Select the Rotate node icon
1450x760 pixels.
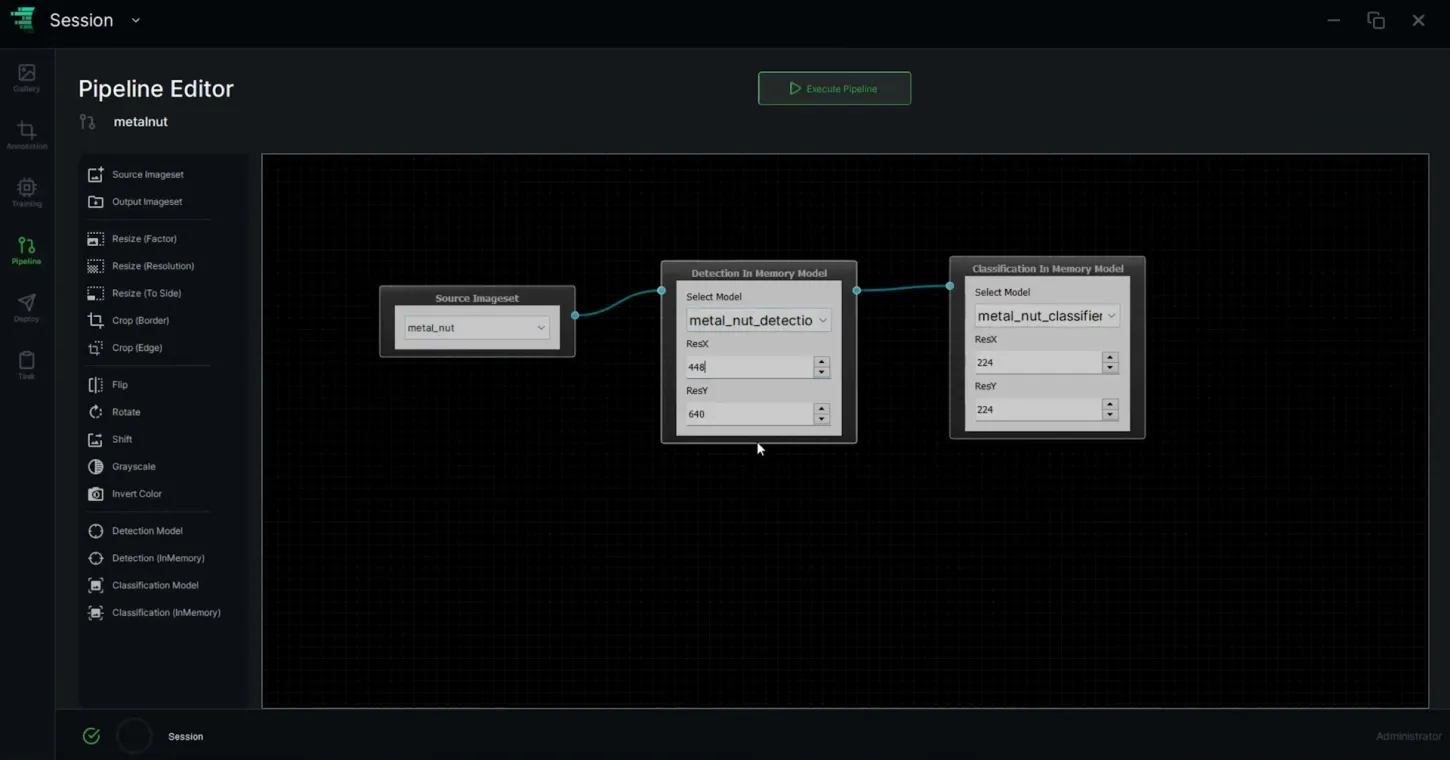coord(96,412)
